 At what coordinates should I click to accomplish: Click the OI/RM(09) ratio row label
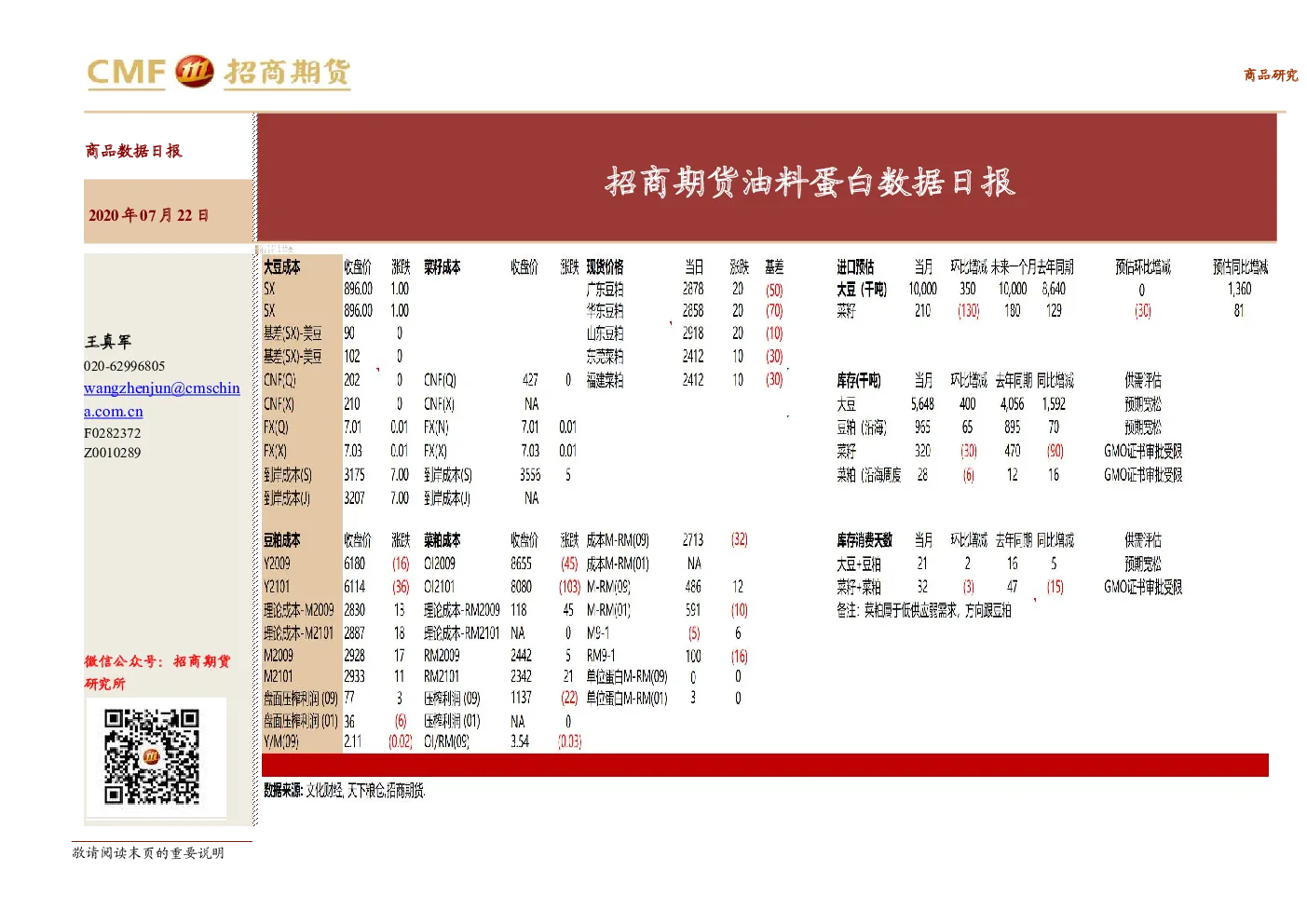(x=446, y=741)
